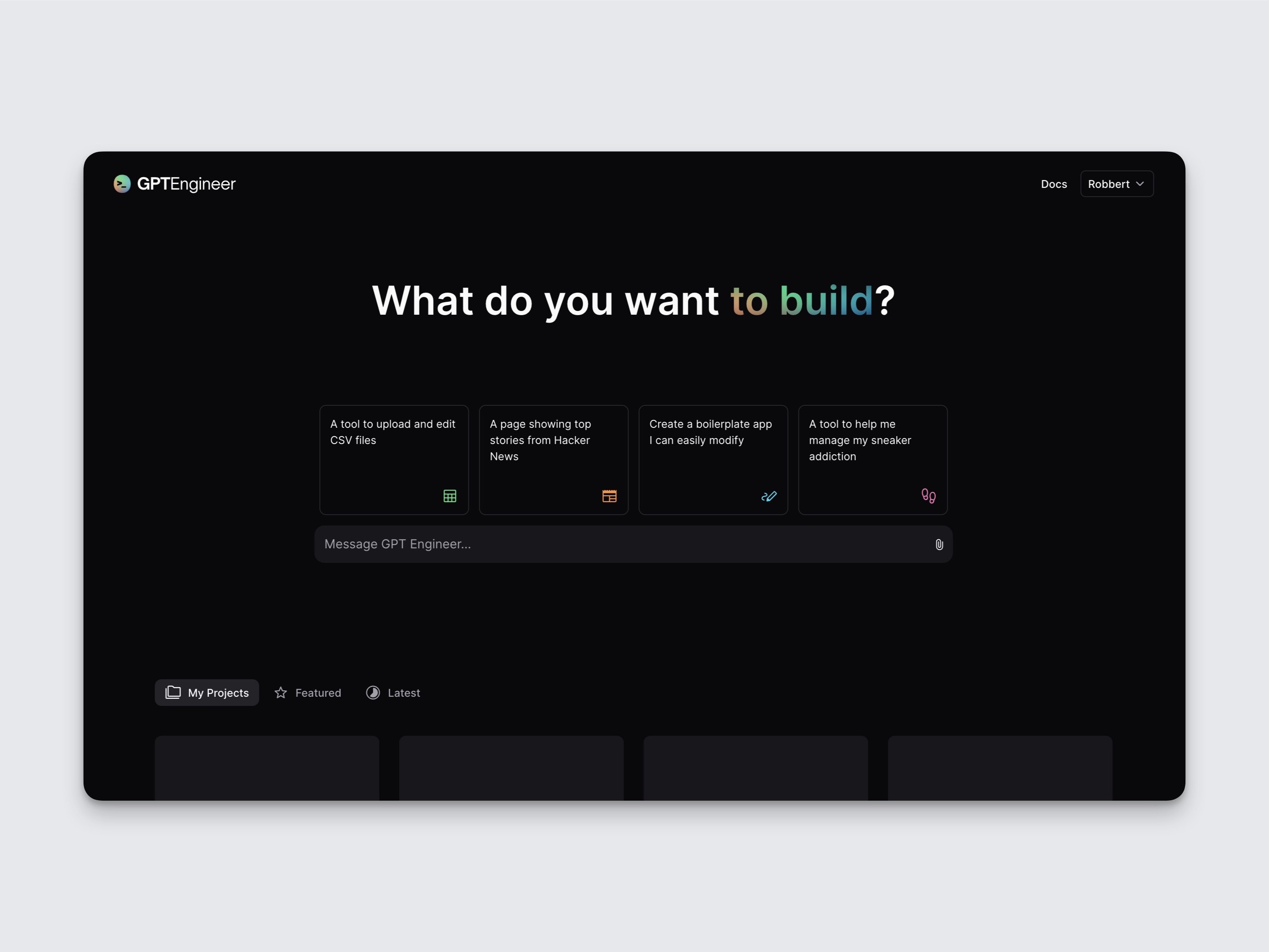Click the Hacker News page table icon
This screenshot has height=952, width=1269.
[x=608, y=496]
